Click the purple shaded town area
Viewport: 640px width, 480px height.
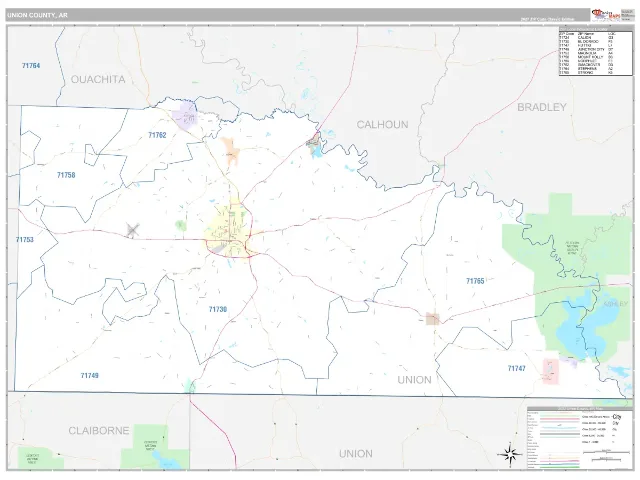point(185,116)
